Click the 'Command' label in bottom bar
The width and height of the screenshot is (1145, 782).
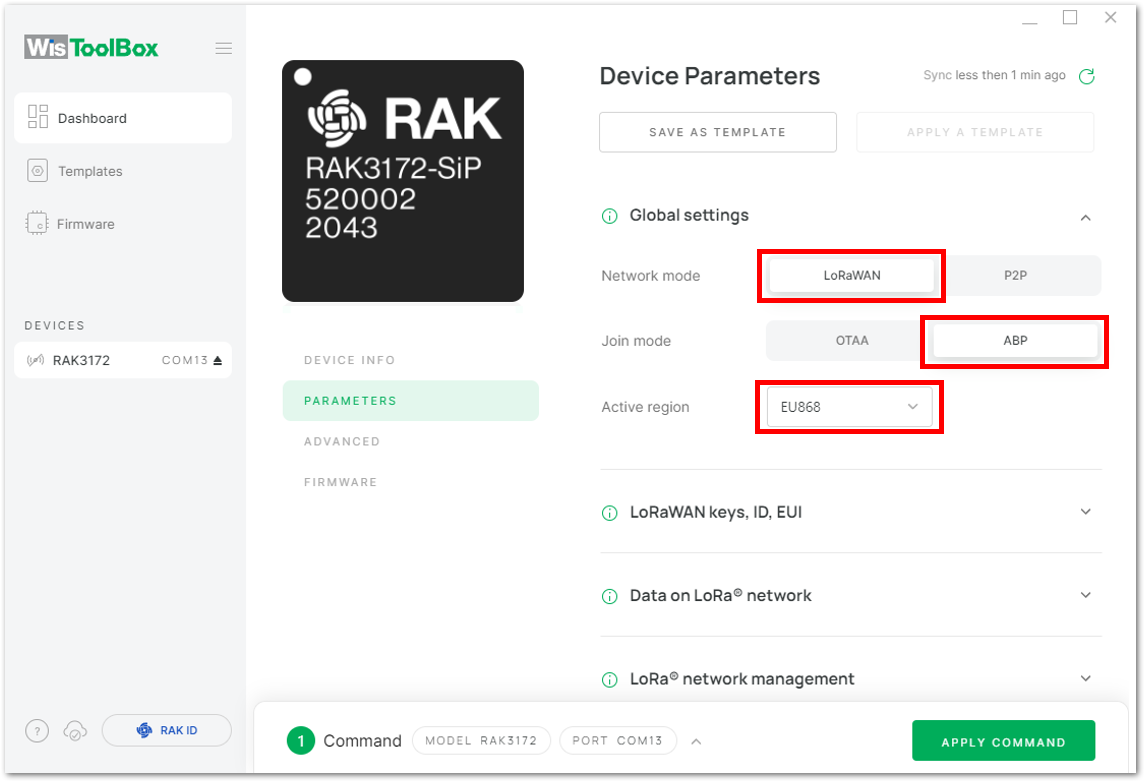click(362, 741)
